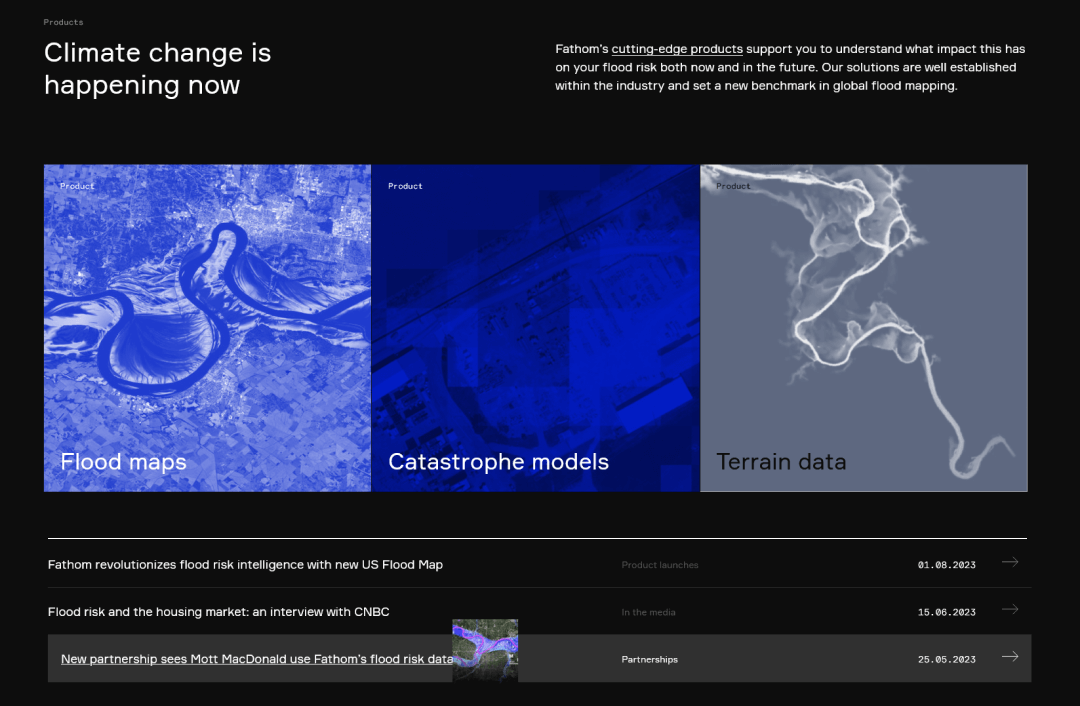Choose the 'Partnerships' category tag
Viewport: 1080px width, 706px height.
click(x=649, y=660)
